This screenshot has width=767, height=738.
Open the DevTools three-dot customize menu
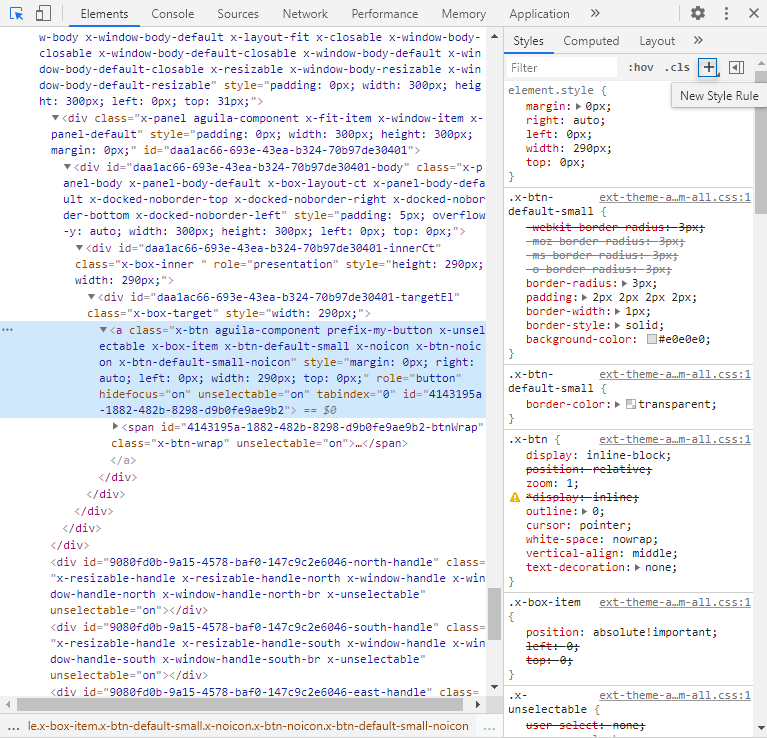pyautogui.click(x=726, y=13)
